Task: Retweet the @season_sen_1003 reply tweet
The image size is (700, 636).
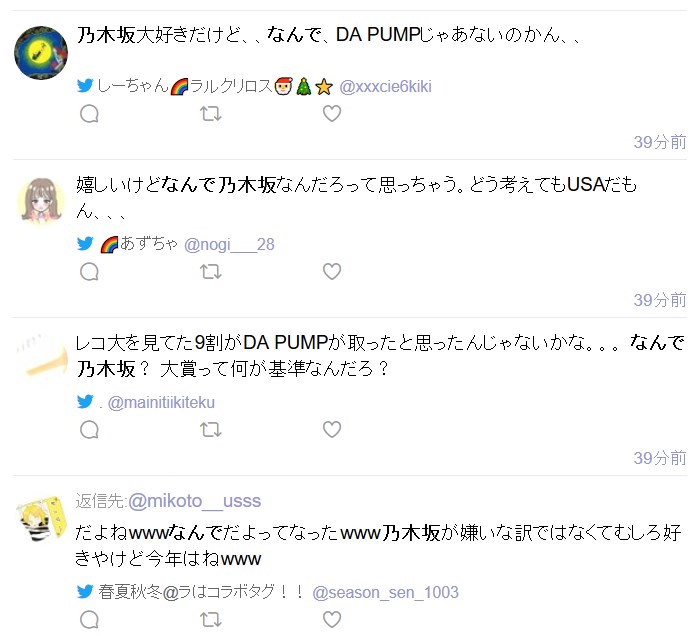Action: point(211,619)
